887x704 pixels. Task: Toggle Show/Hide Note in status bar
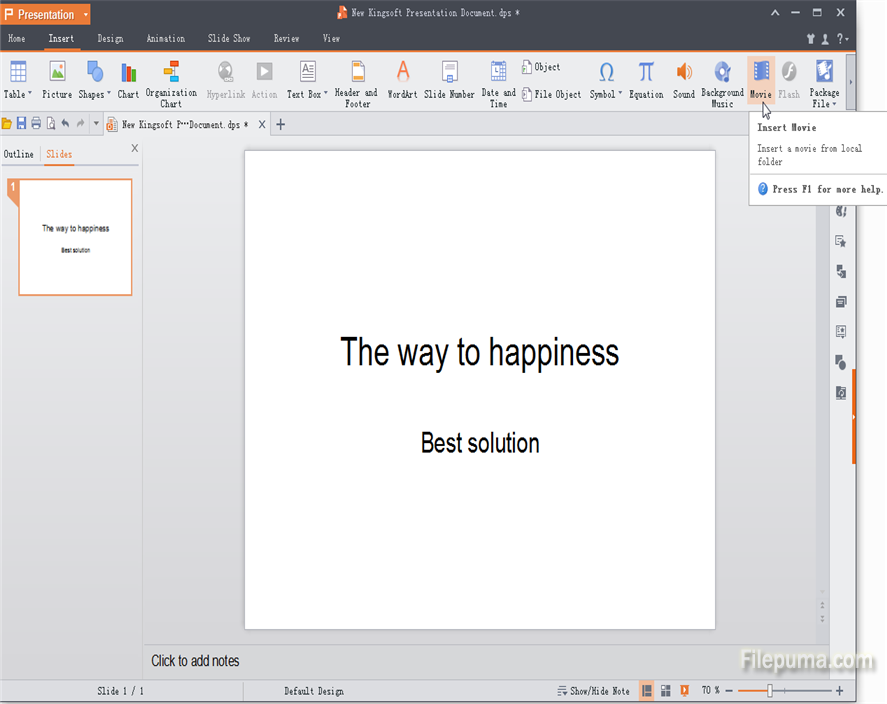tap(594, 691)
